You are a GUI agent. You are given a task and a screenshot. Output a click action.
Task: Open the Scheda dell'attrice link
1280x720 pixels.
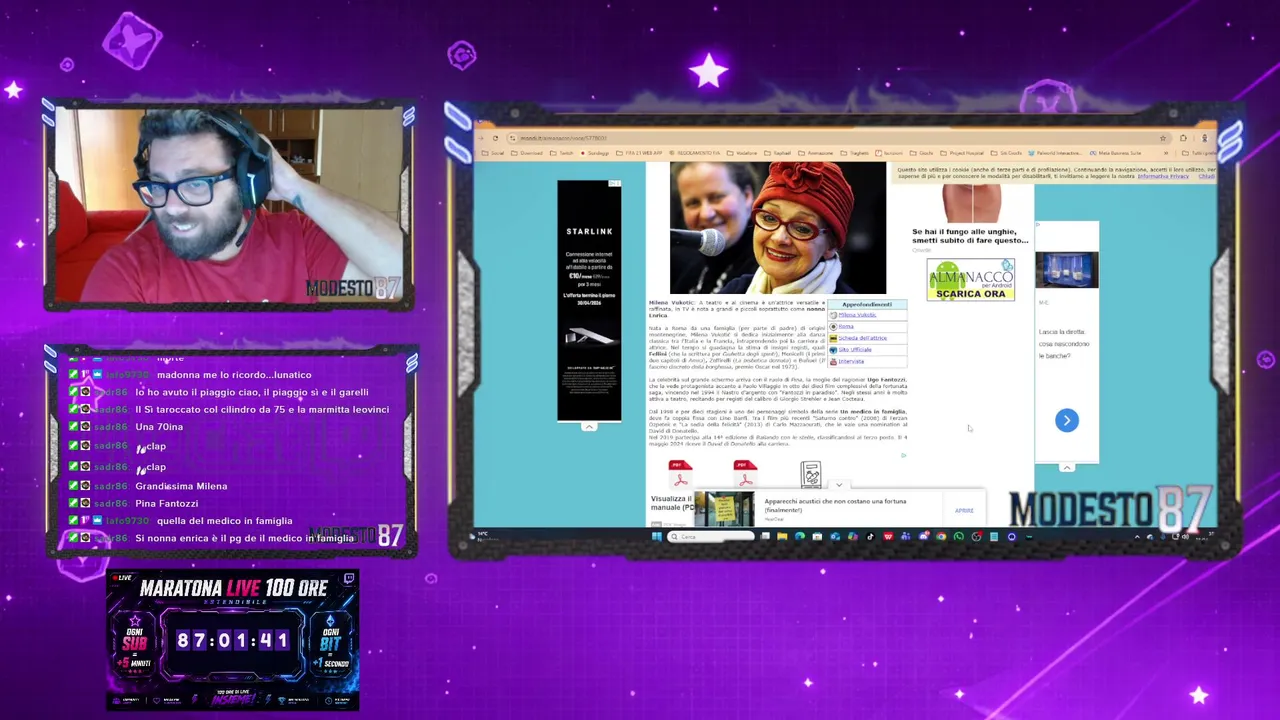(x=863, y=338)
